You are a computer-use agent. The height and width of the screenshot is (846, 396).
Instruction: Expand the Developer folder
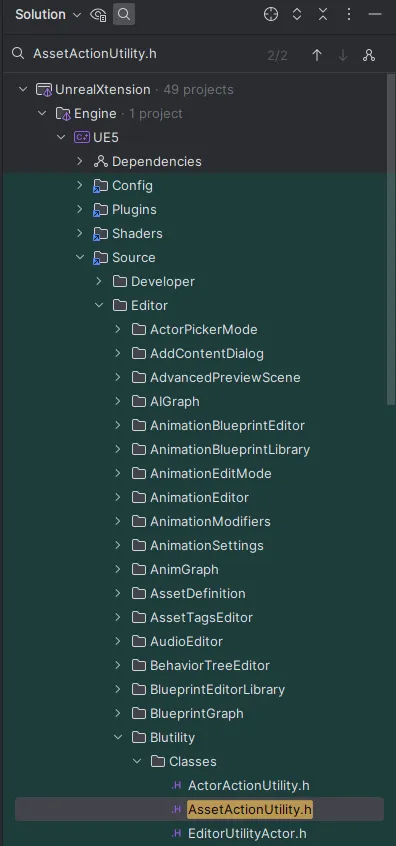[99, 281]
